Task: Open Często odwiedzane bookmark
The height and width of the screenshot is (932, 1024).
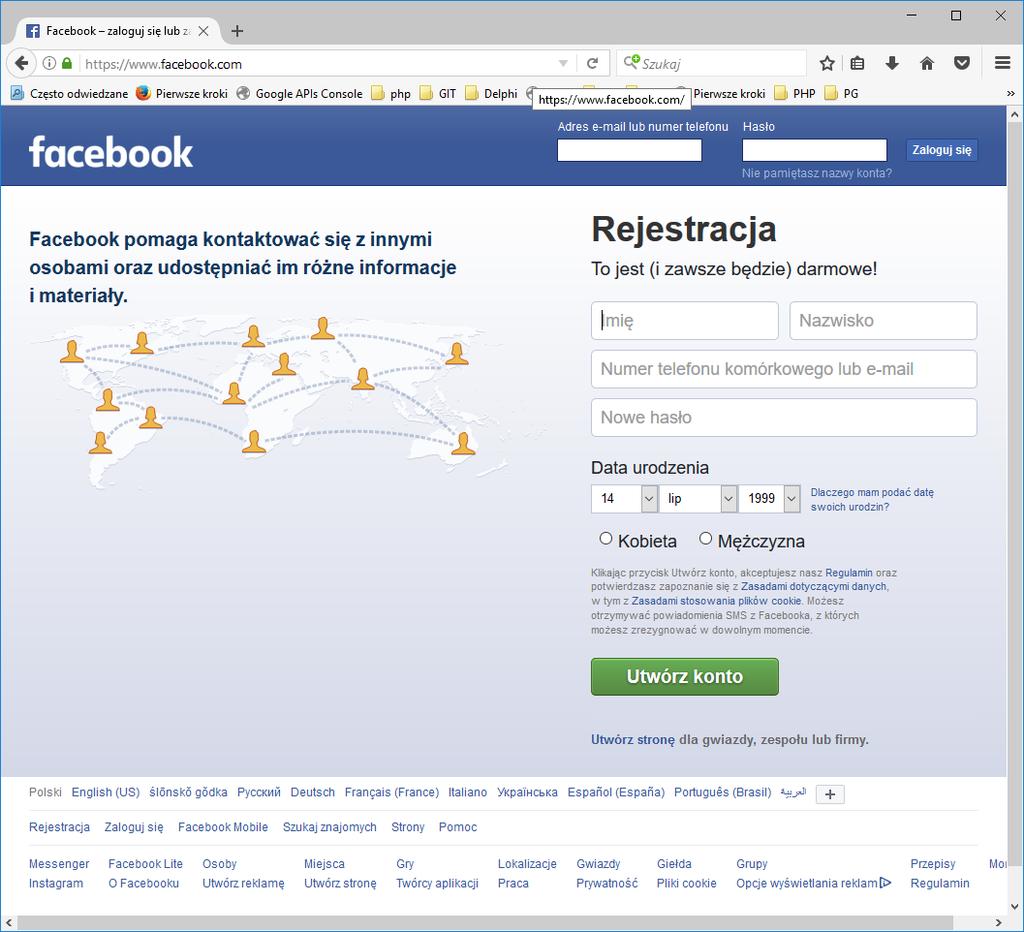Action: pos(69,93)
